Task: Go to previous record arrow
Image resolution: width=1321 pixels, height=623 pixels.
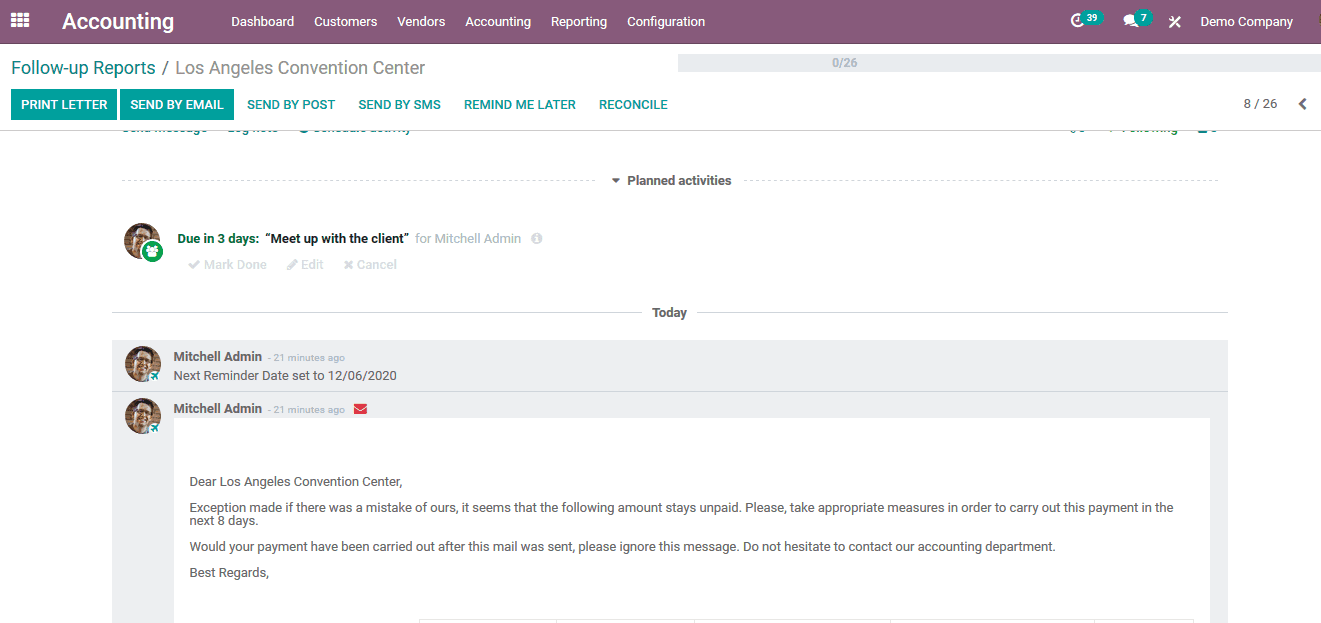Action: tap(1302, 104)
